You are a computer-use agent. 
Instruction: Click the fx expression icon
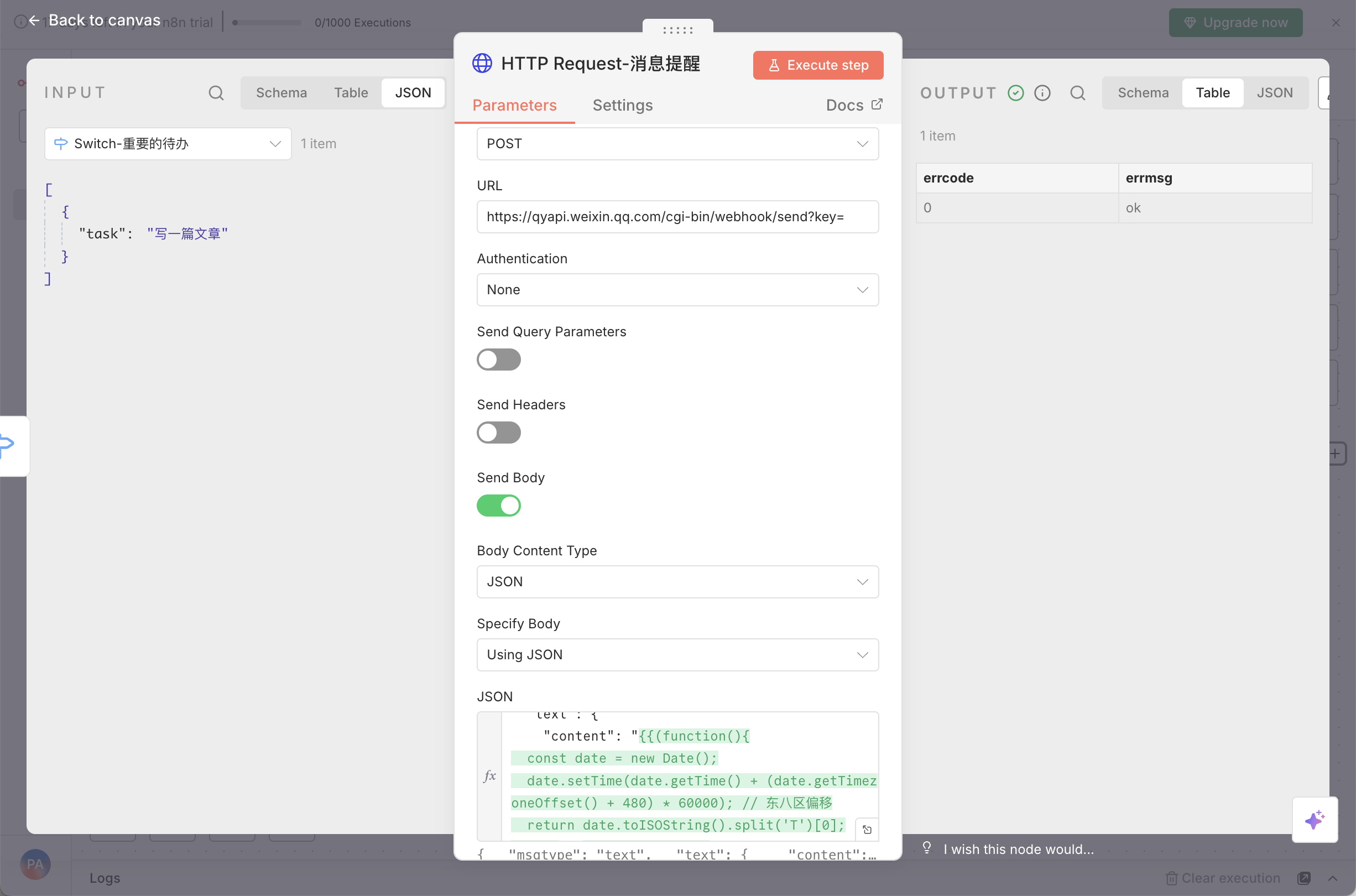[489, 775]
